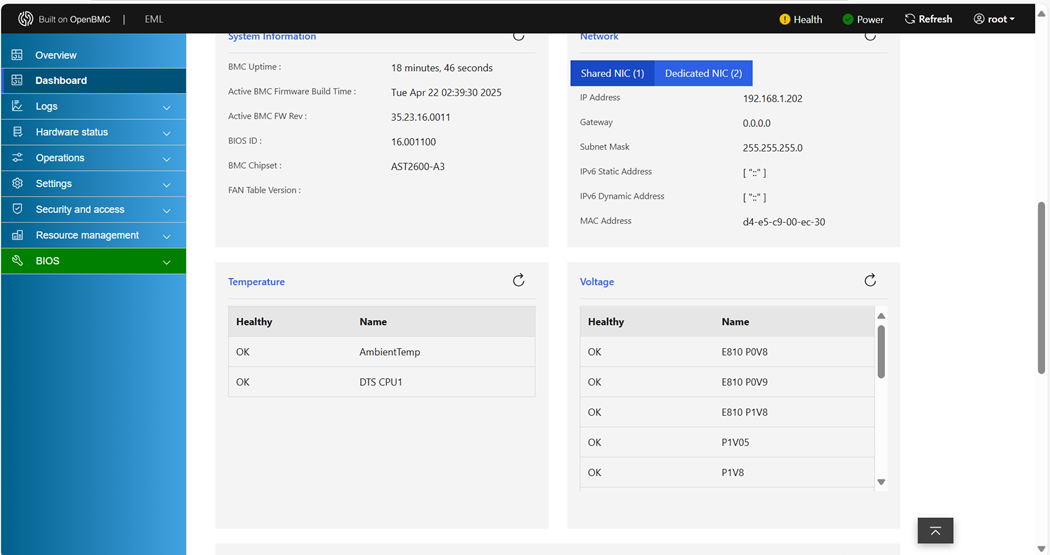Refresh the Network panel
The width and height of the screenshot is (1050, 555).
click(x=870, y=37)
